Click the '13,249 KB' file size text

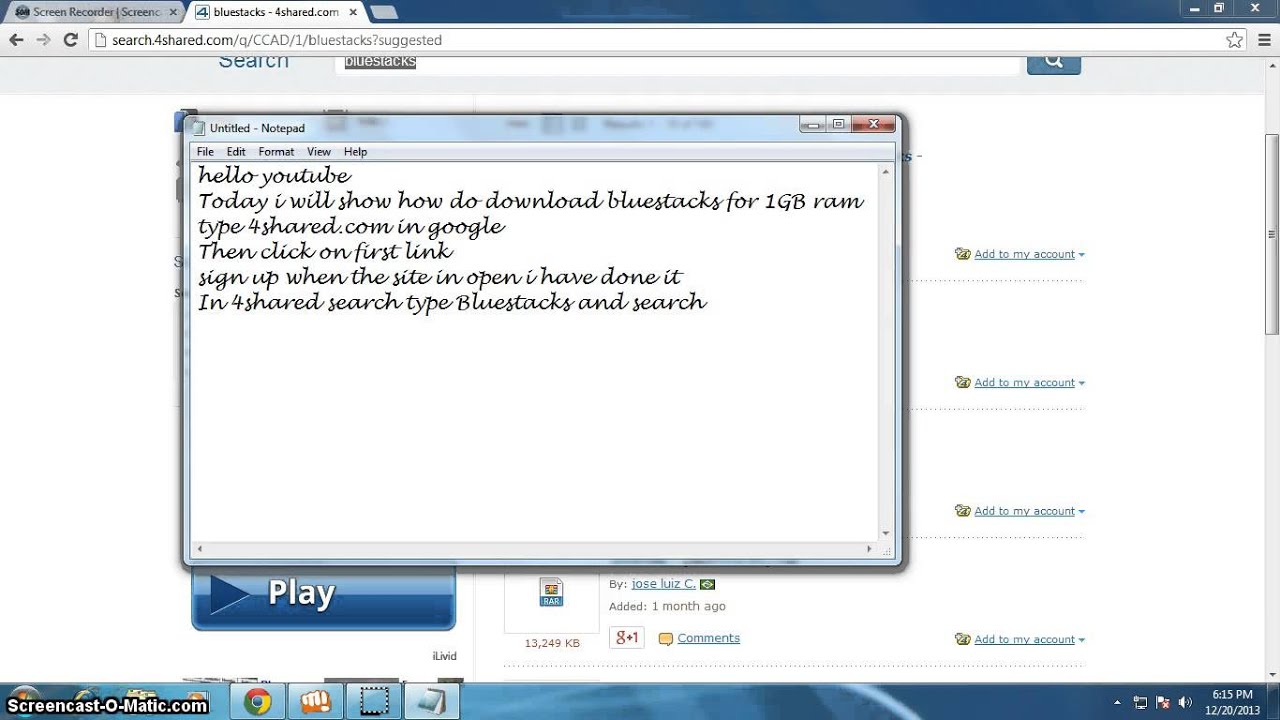552,643
